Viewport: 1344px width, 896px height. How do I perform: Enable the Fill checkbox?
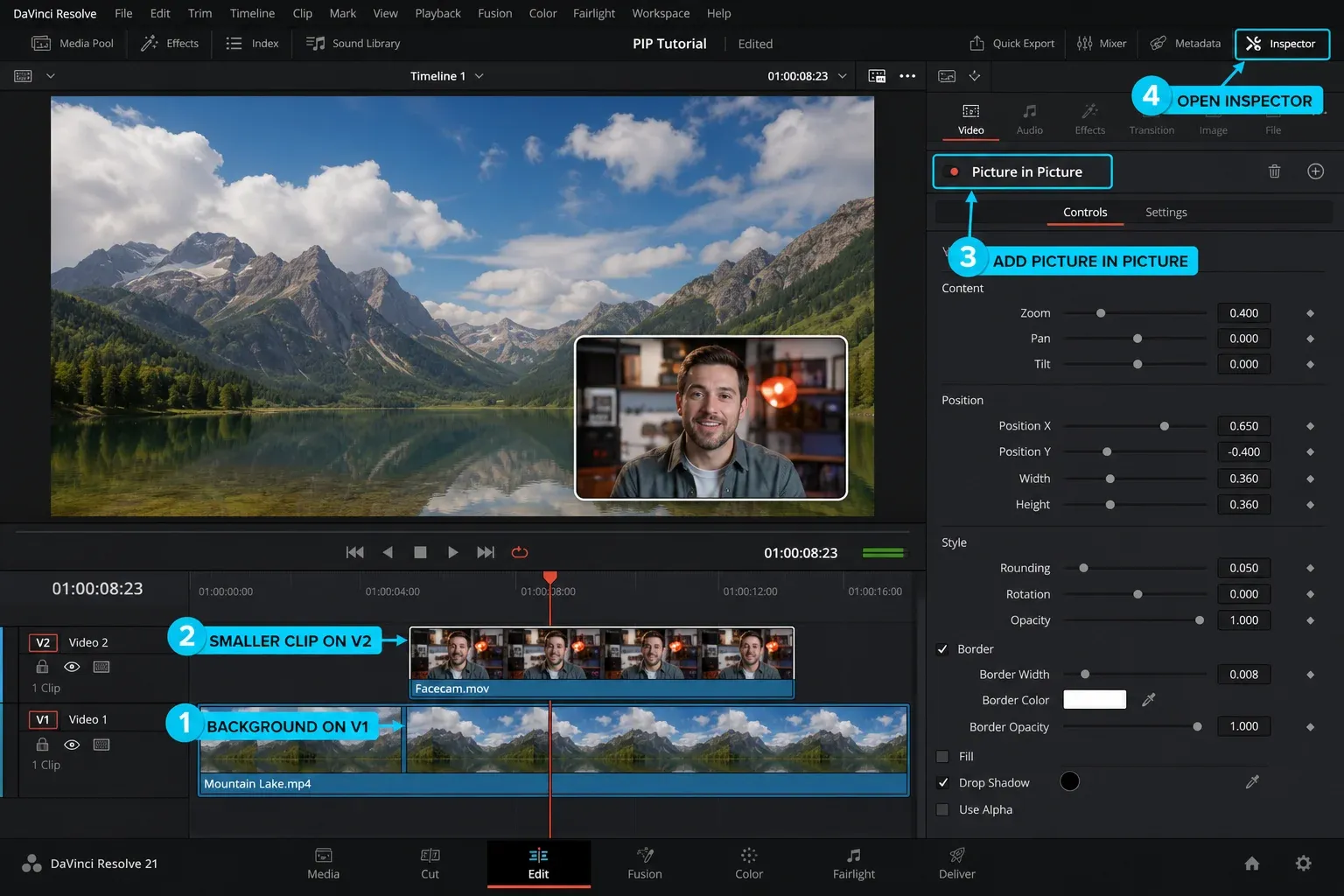(x=942, y=756)
